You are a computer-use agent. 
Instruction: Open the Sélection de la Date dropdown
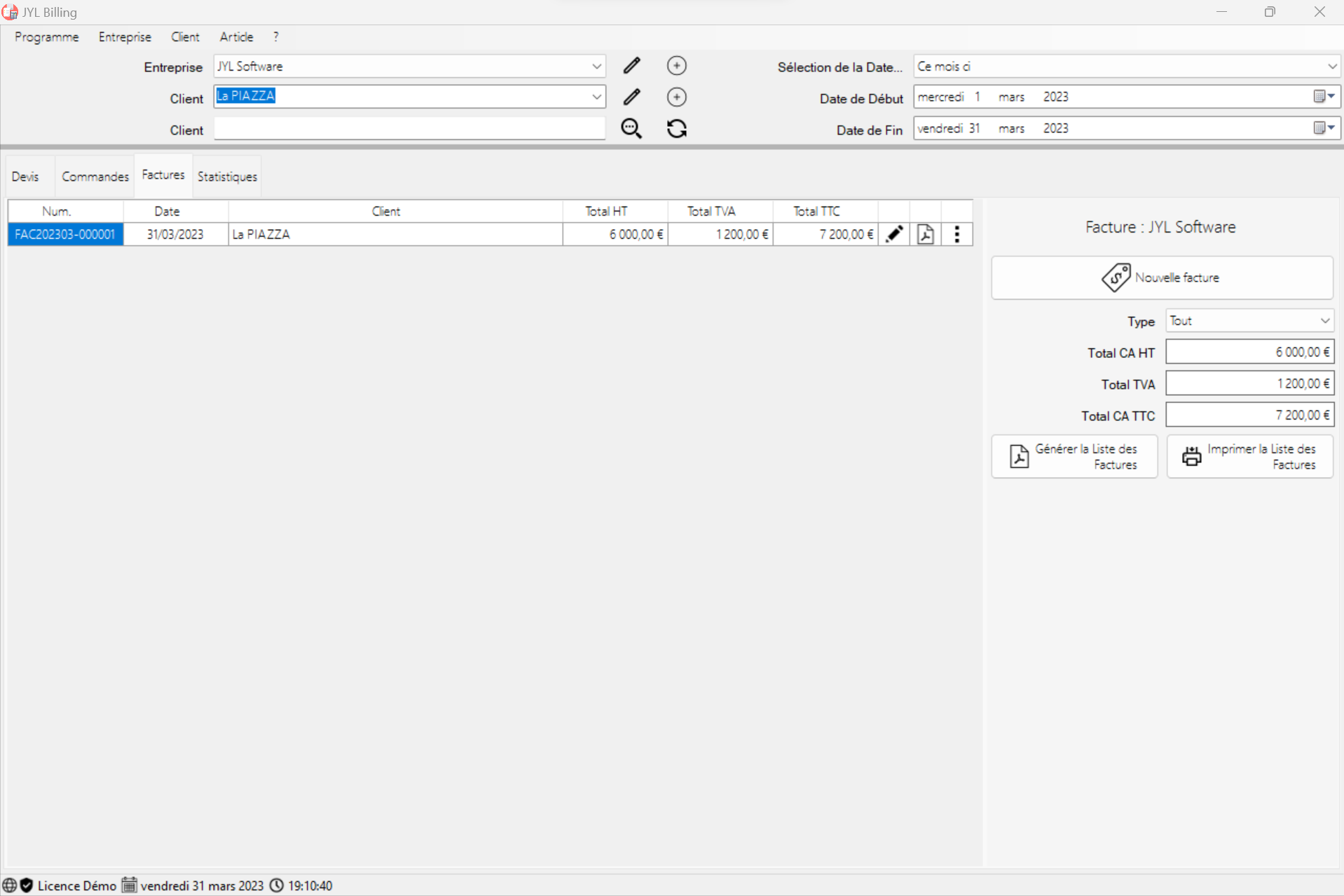[x=1331, y=67]
